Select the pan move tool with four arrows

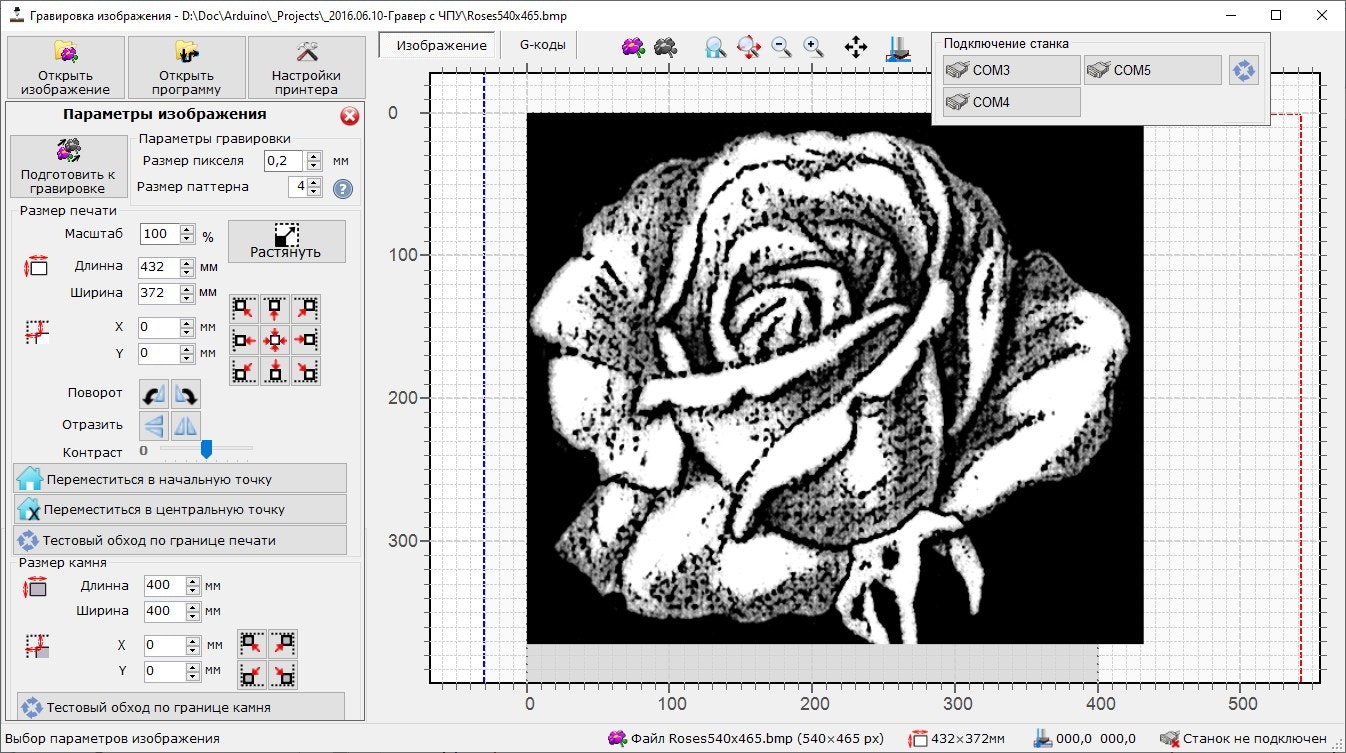pyautogui.click(x=856, y=47)
